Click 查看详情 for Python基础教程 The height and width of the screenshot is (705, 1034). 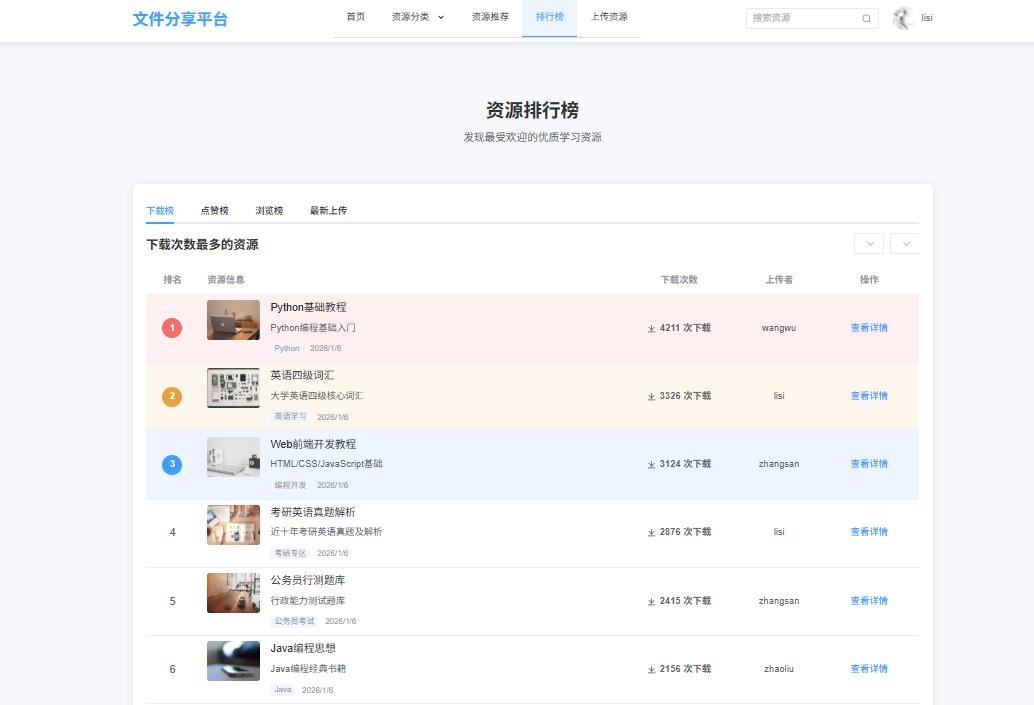tap(868, 327)
